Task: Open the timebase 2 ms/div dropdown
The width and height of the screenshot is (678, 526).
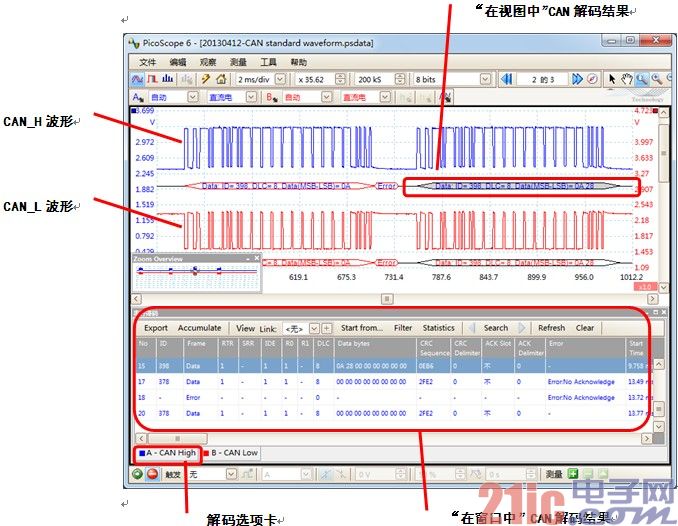Action: pos(280,79)
